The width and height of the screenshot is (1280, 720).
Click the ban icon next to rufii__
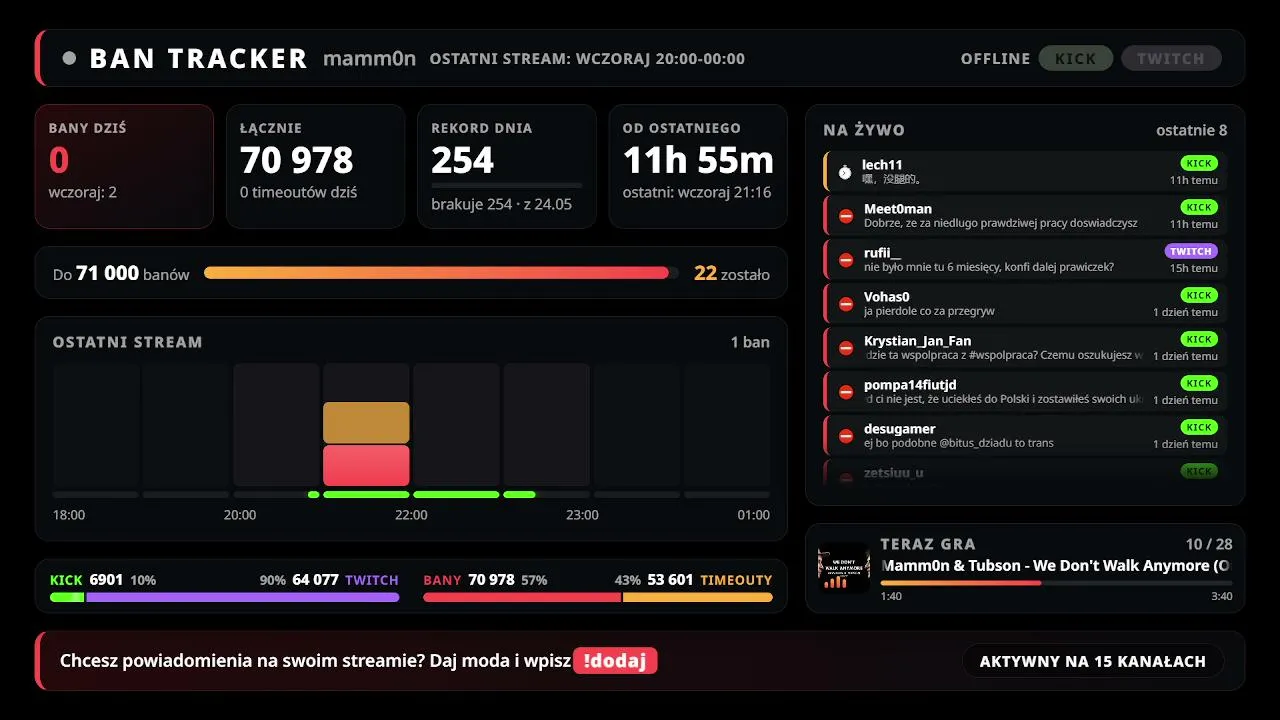[x=846, y=260]
